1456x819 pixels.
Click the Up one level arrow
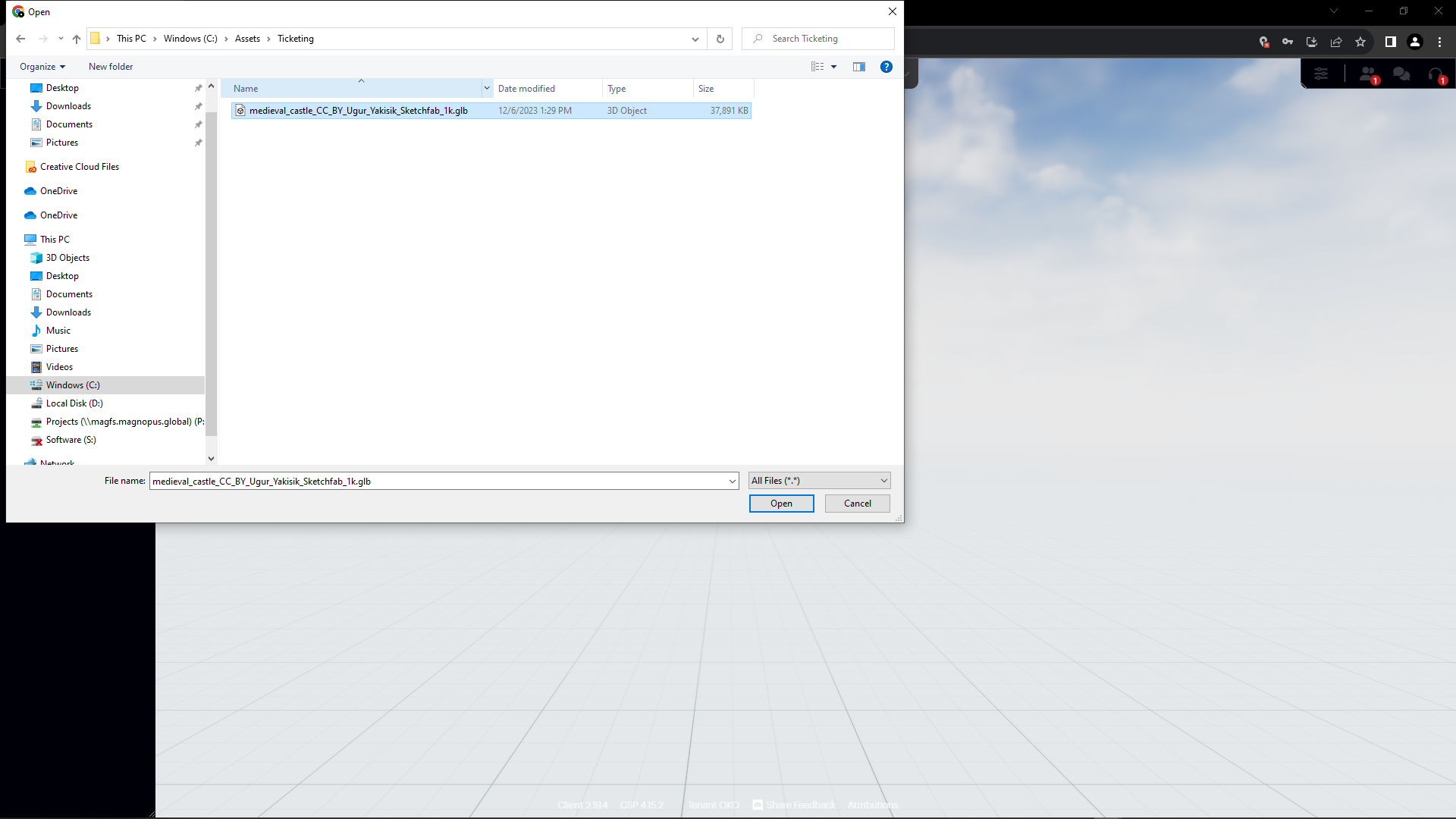pos(77,39)
